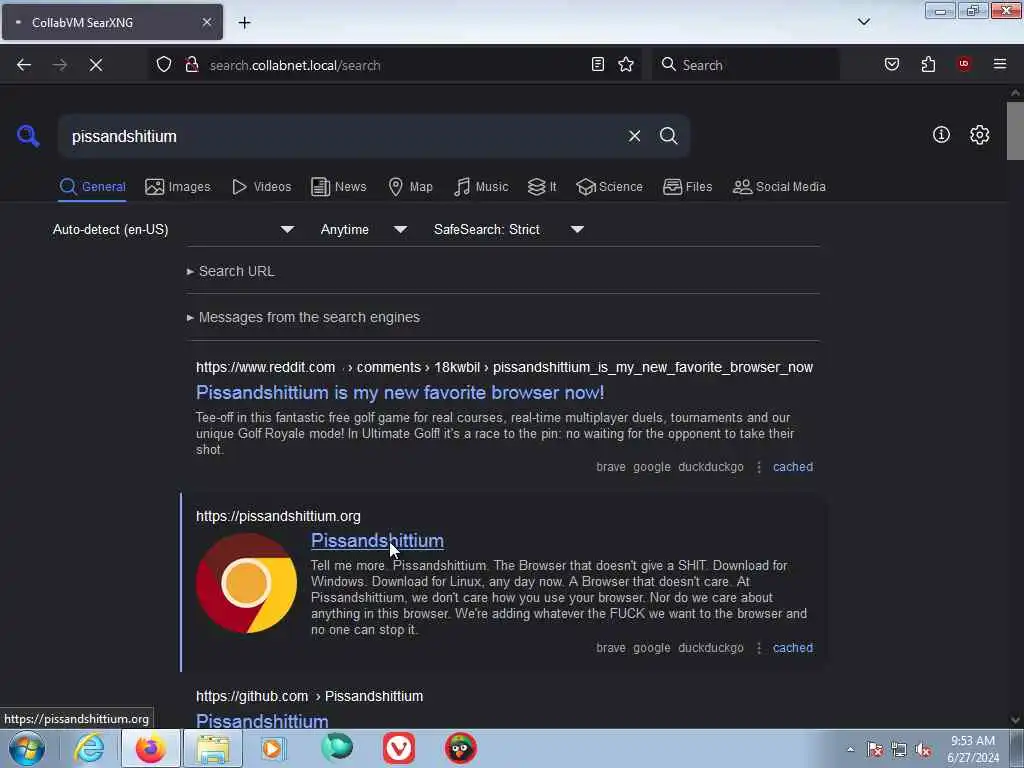The height and width of the screenshot is (768, 1024).
Task: Stop page loading with X button
Action: coord(96,65)
